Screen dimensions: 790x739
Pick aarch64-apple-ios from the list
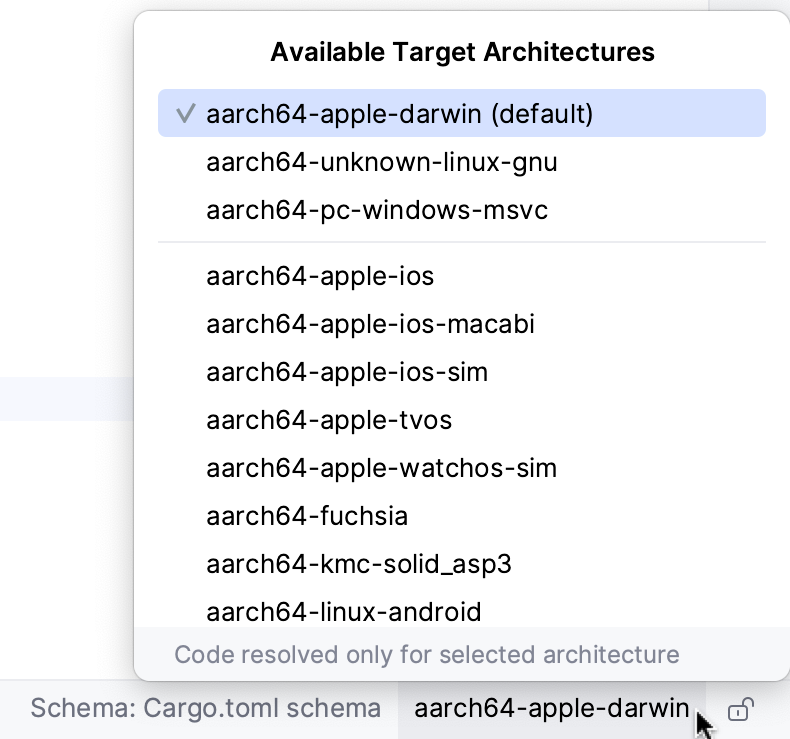[x=320, y=276]
